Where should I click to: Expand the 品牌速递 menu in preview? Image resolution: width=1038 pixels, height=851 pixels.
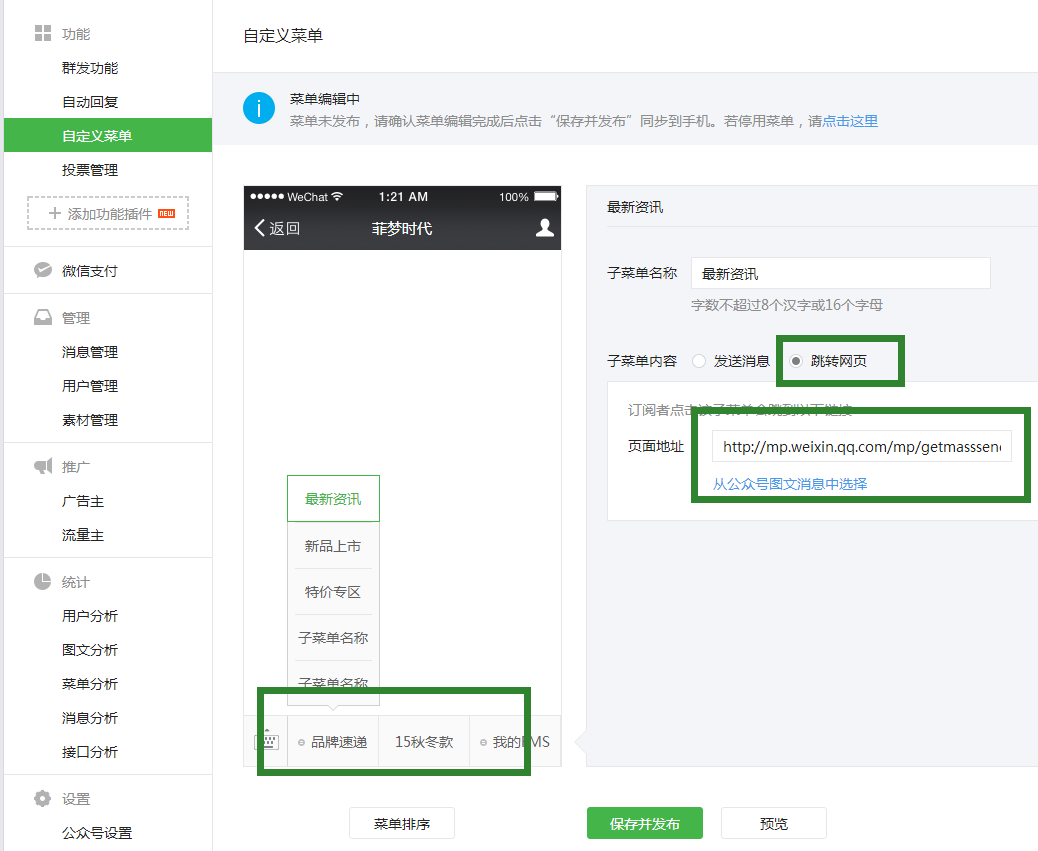click(333, 742)
